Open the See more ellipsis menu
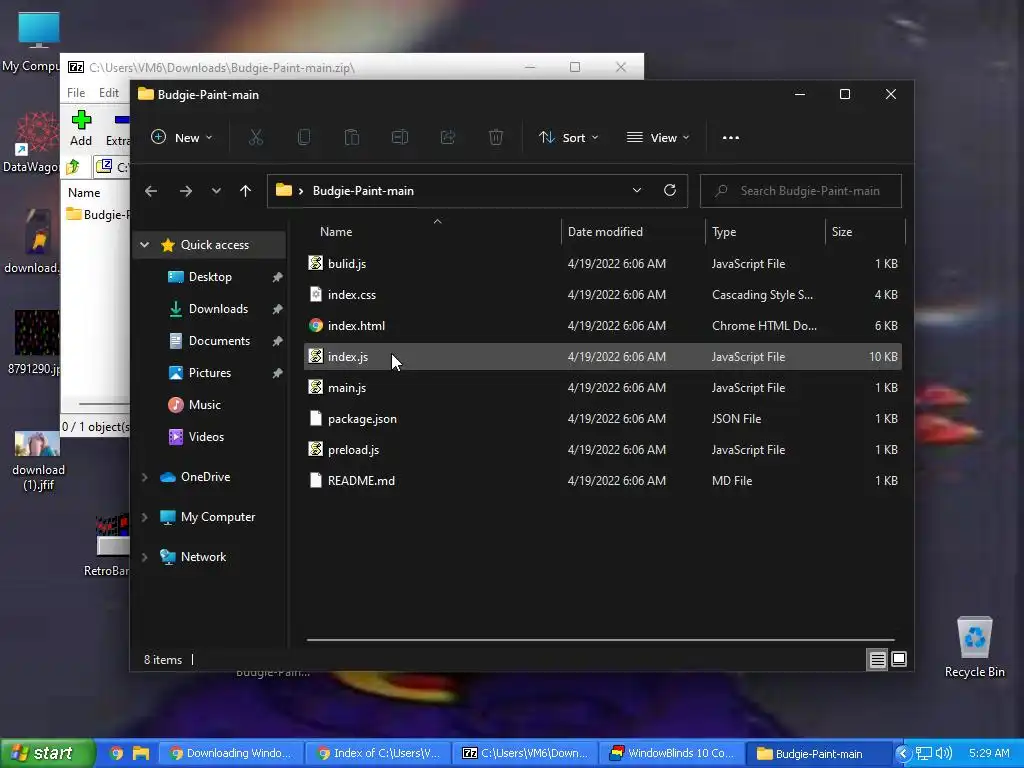 click(731, 138)
